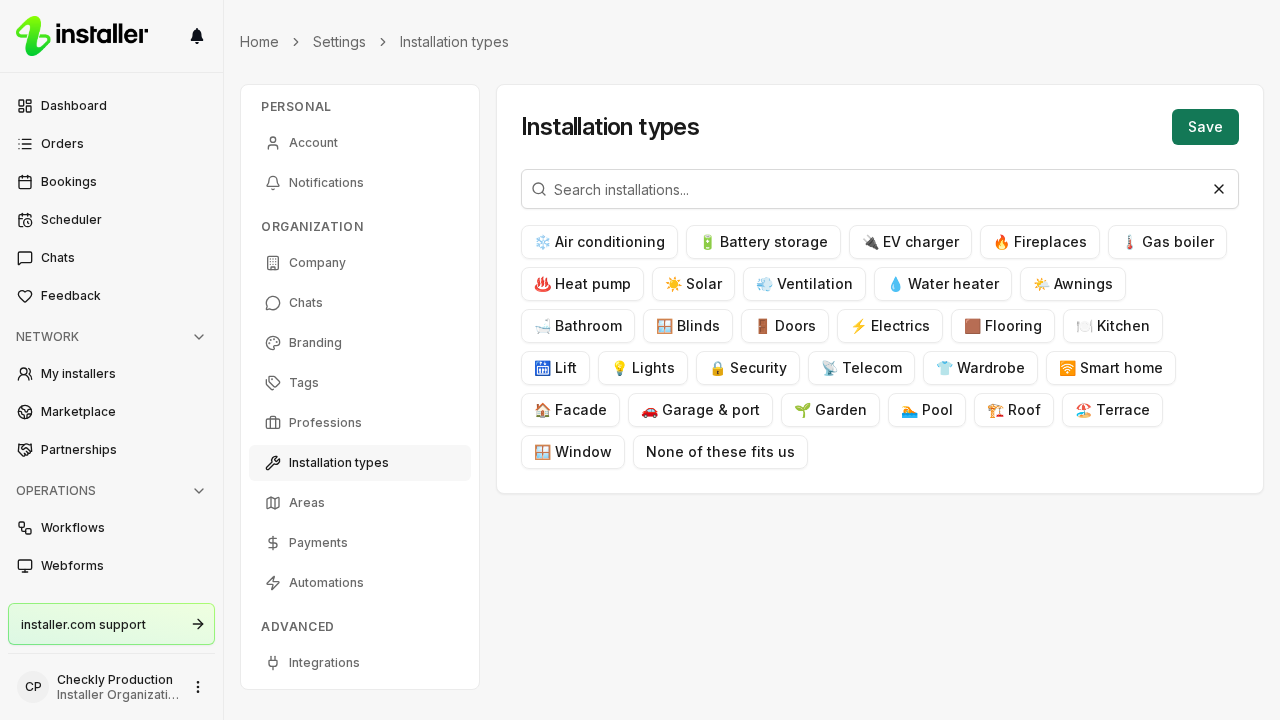Toggle the Solar installation type
This screenshot has height=720, width=1280.
693,284
